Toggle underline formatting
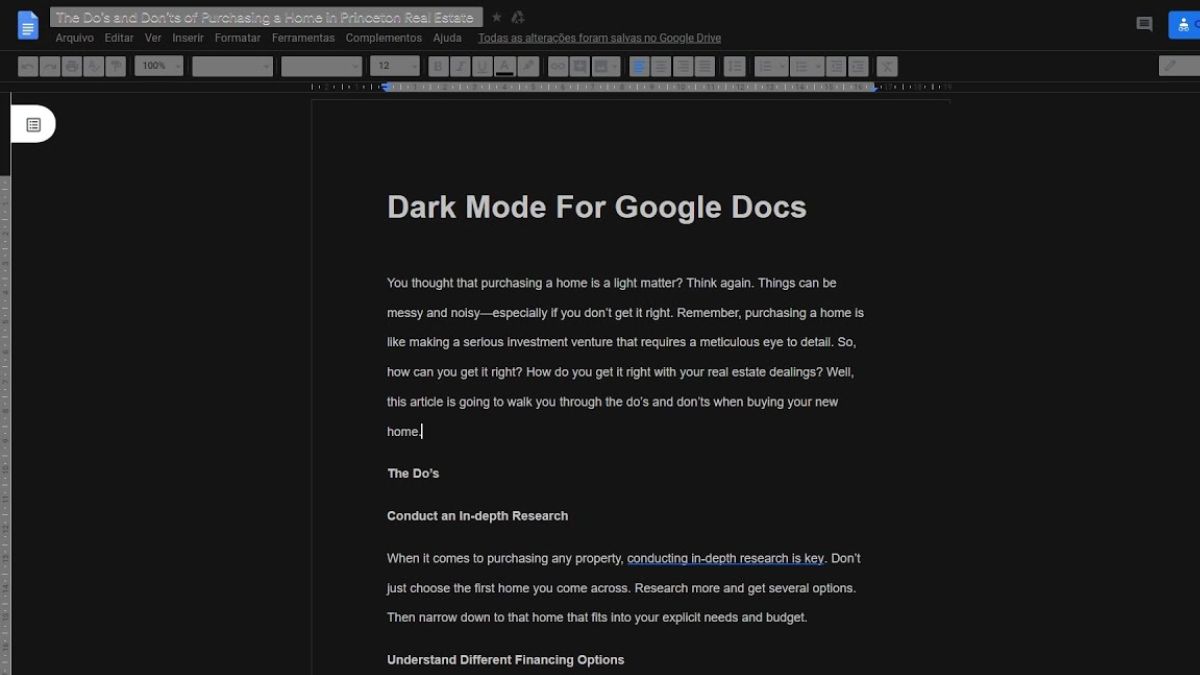 483,66
